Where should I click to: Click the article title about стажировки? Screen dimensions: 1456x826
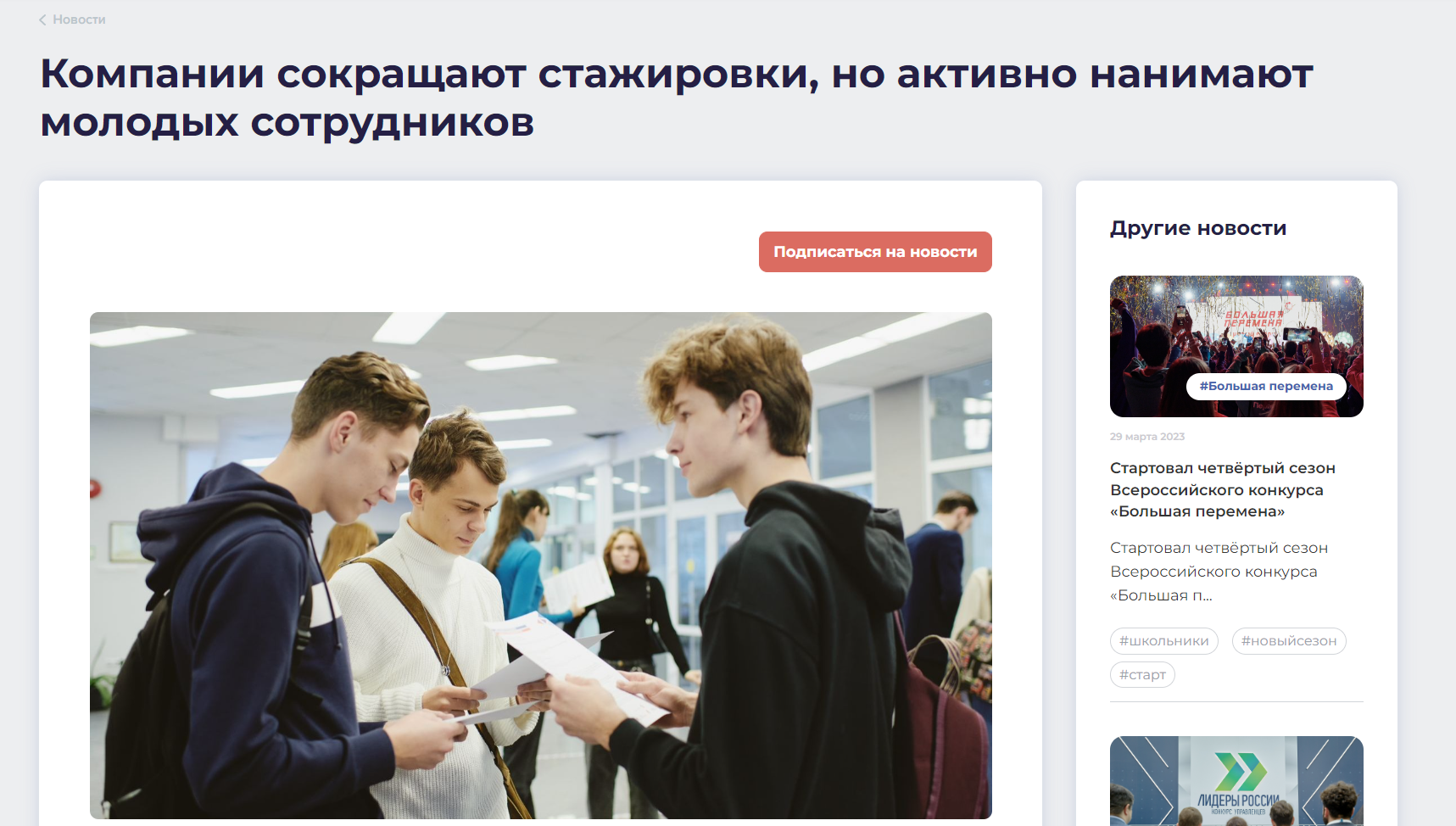click(676, 98)
